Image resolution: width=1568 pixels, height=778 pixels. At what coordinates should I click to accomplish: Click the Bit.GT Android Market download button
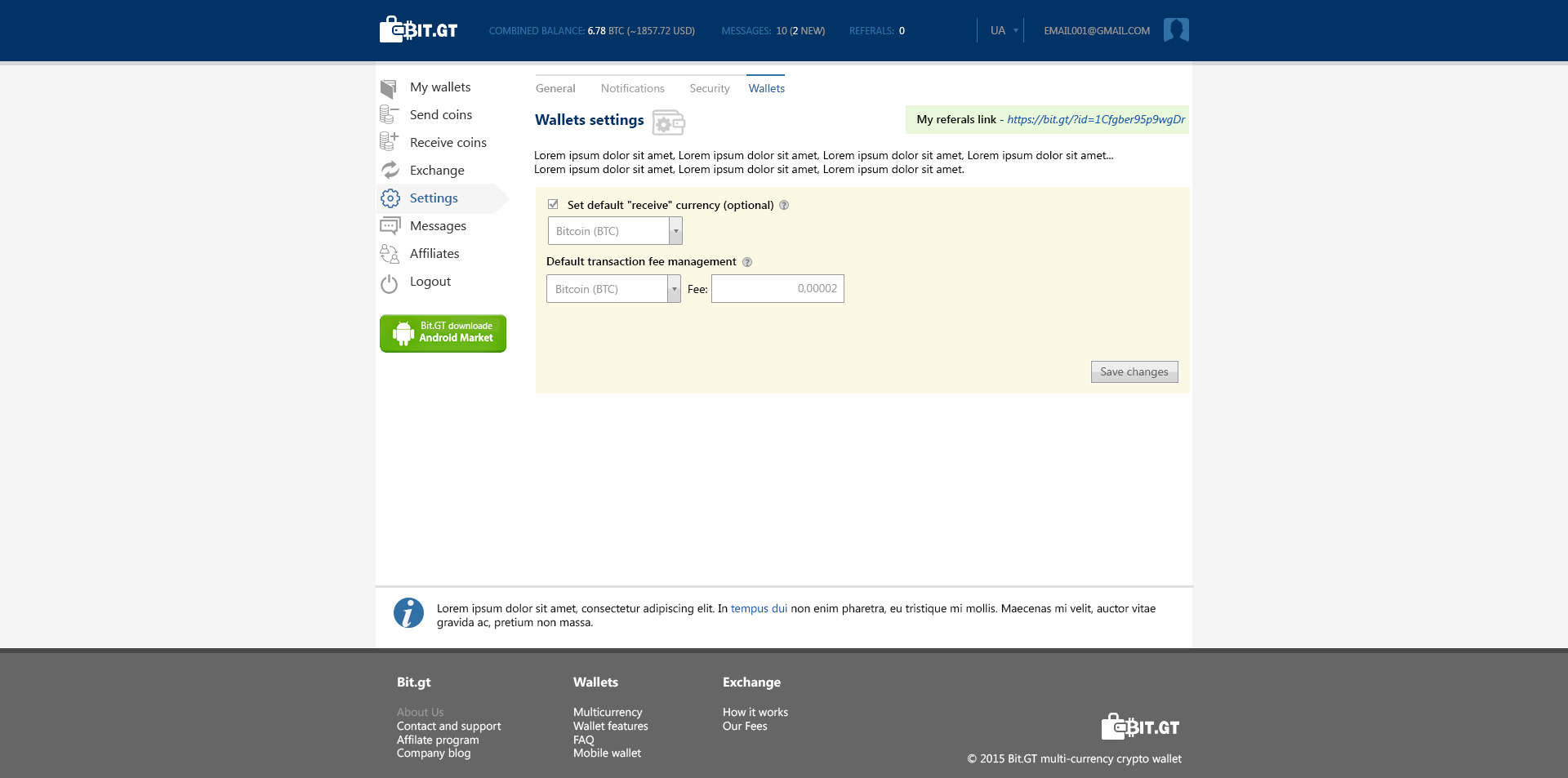pos(443,333)
